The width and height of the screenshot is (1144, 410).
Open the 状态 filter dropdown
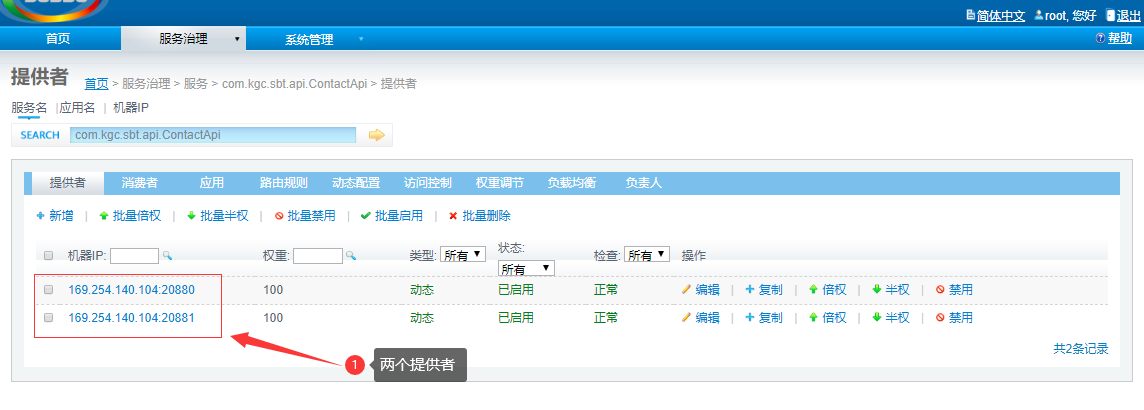pyautogui.click(x=526, y=268)
